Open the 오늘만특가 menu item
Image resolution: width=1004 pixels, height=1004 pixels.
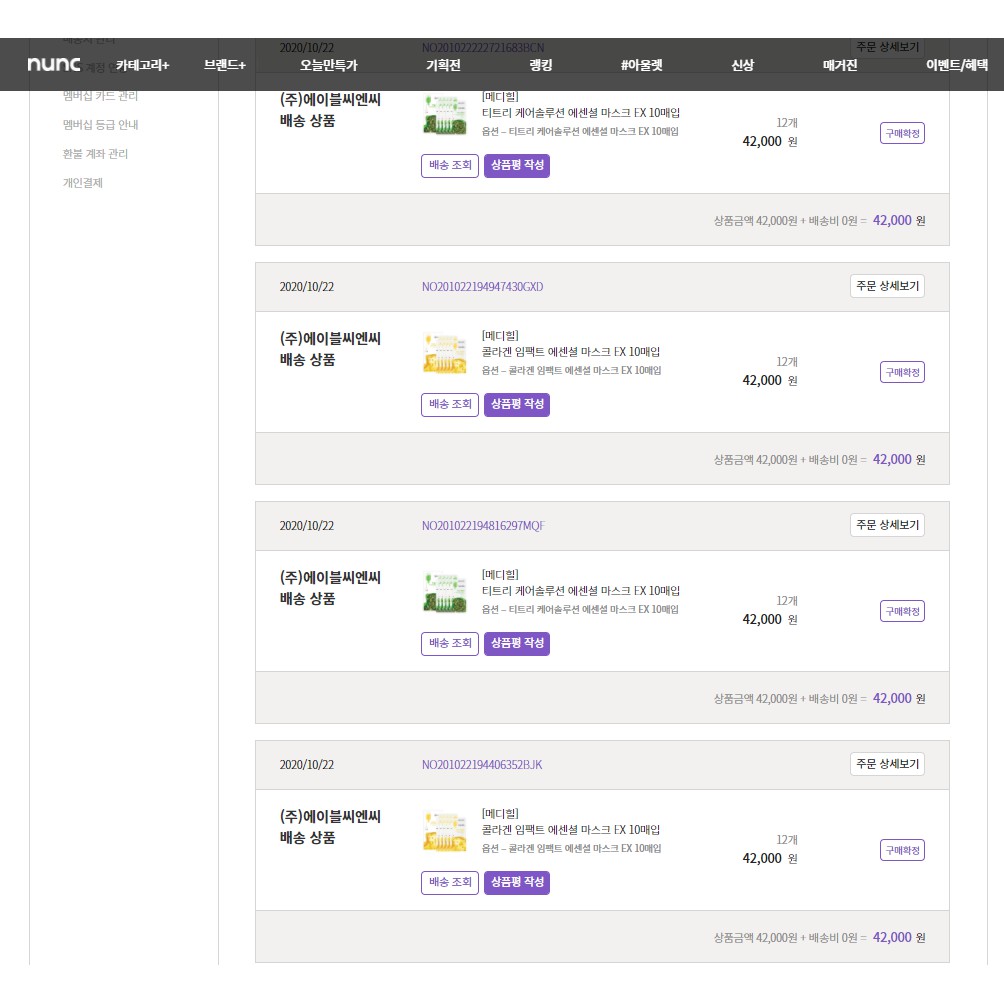point(329,65)
